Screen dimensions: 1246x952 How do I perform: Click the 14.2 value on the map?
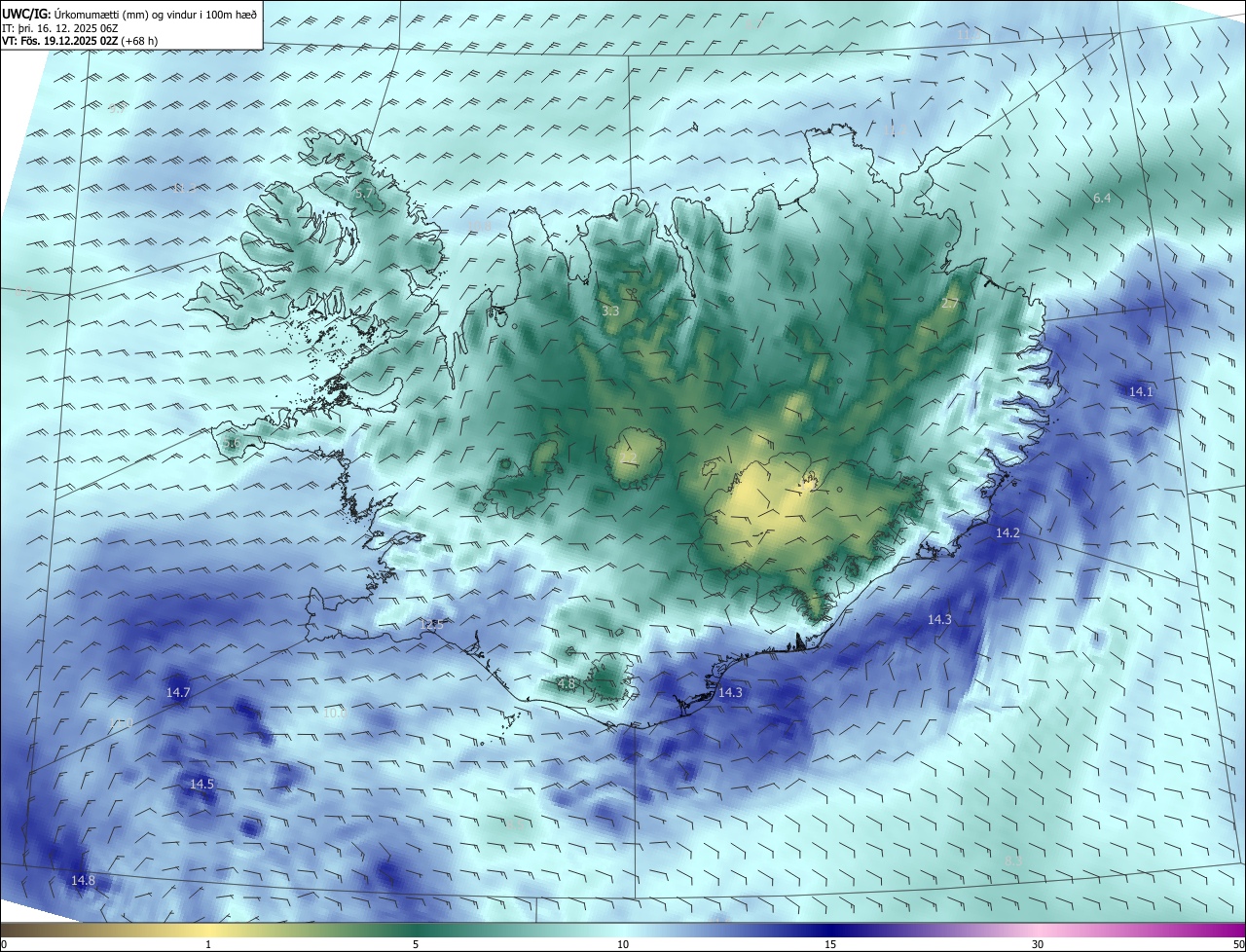(1008, 532)
